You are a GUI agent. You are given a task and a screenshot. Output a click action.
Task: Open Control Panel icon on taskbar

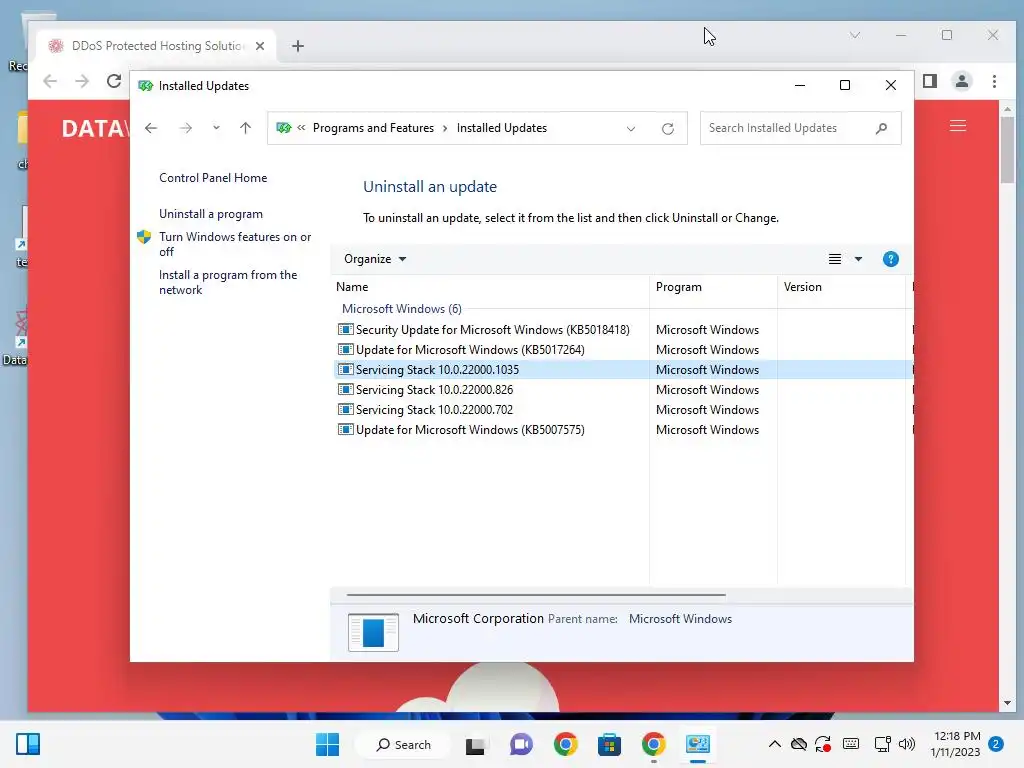[697, 744]
